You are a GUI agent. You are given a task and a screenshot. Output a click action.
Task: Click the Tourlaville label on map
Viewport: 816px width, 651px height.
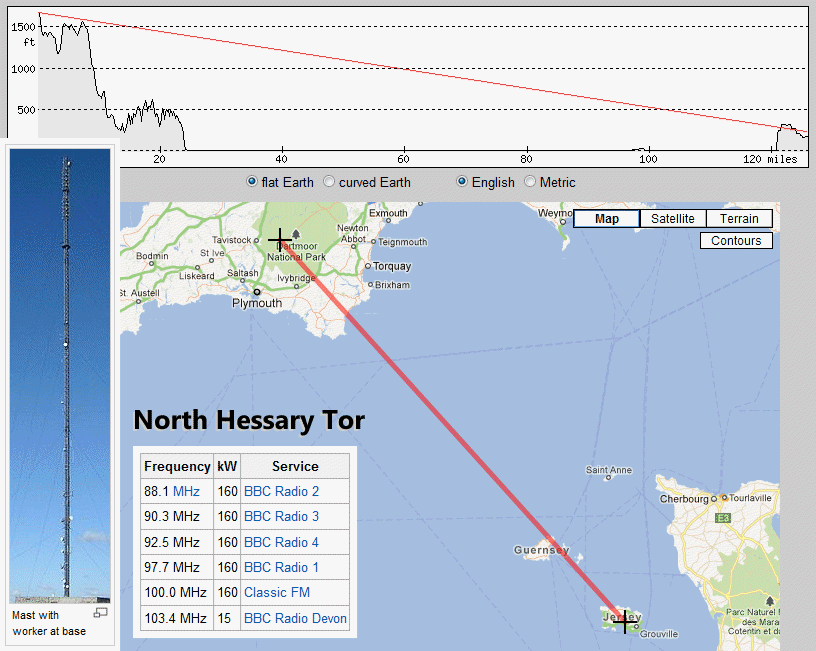tap(750, 498)
